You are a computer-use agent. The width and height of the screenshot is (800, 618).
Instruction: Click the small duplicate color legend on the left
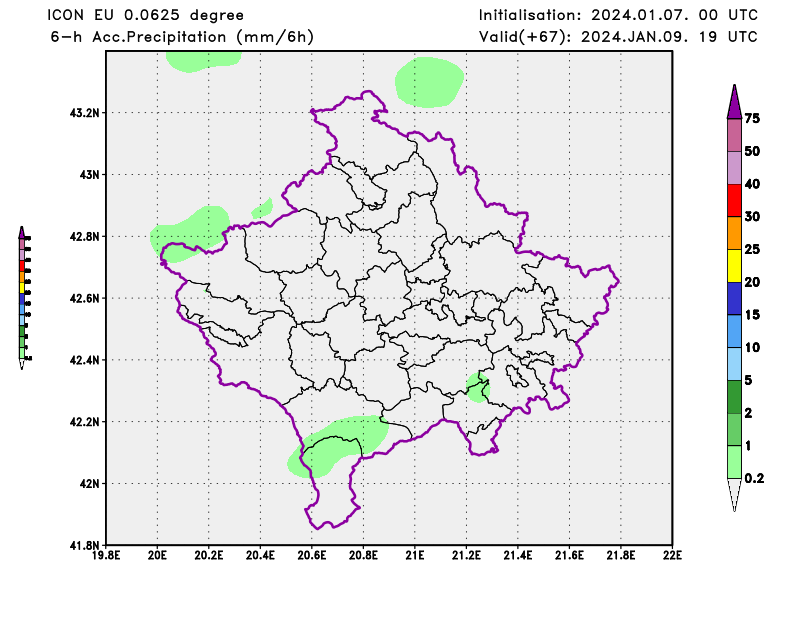coord(24,298)
